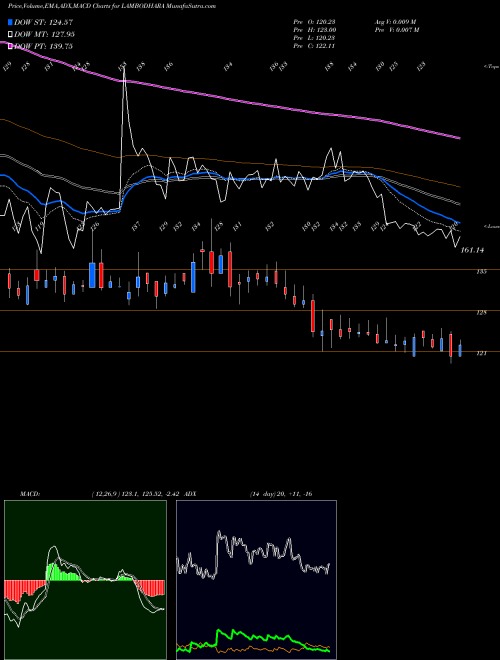Click the 128 price axis label

tap(481, 312)
